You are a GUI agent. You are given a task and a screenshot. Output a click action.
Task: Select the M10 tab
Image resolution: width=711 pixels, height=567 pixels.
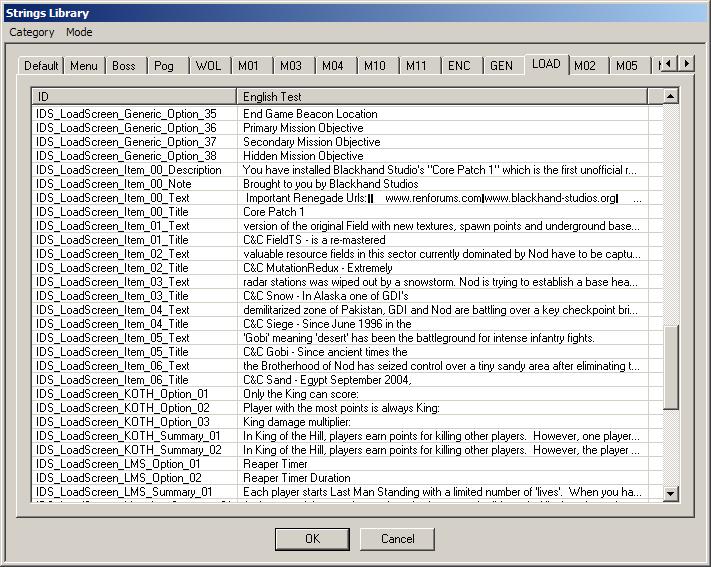[374, 66]
